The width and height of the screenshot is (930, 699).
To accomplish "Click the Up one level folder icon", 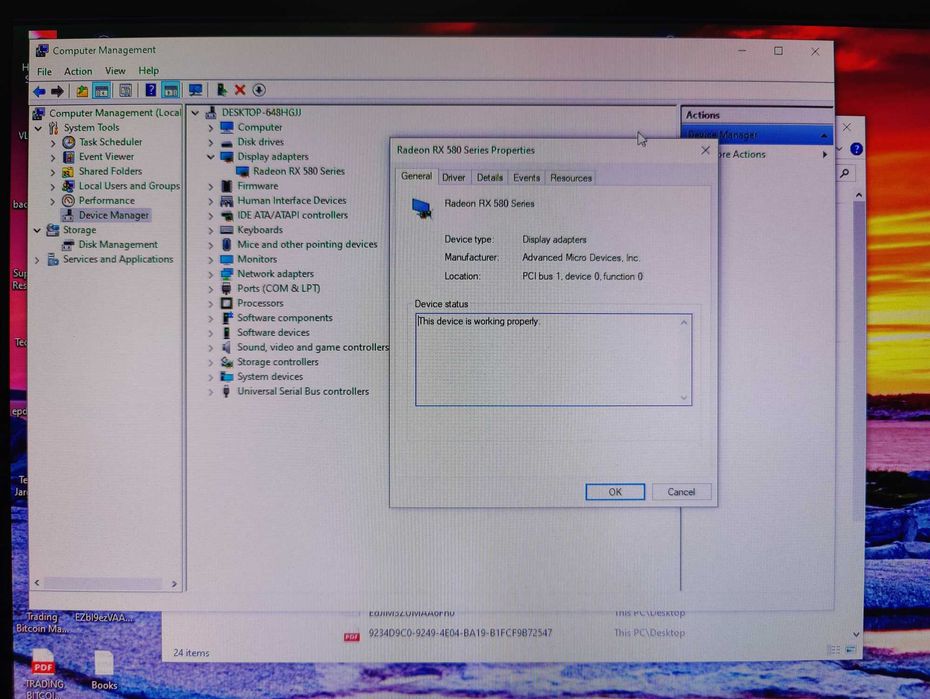I will 82,91.
